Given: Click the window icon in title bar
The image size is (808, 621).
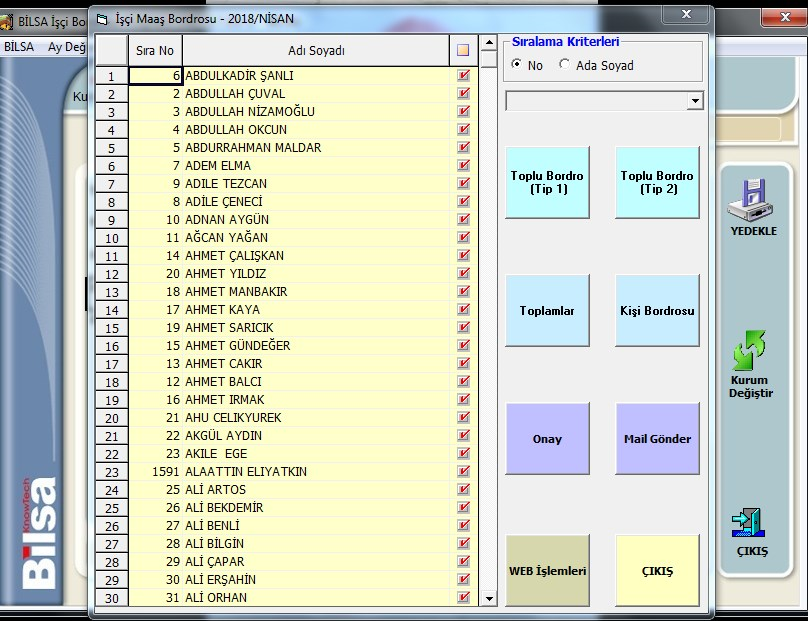Looking at the screenshot, I should [x=102, y=17].
